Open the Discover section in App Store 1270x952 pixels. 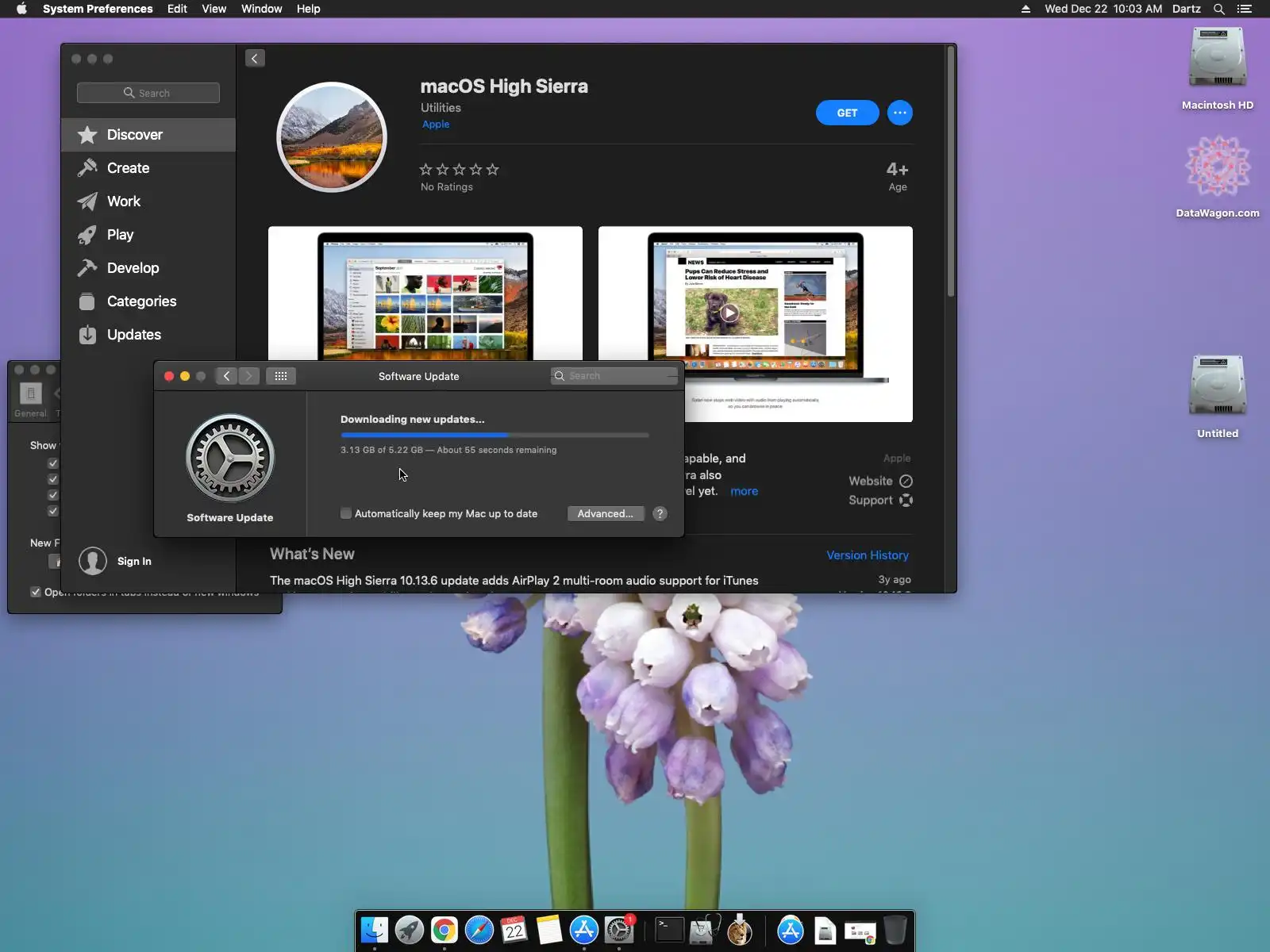[x=148, y=135]
